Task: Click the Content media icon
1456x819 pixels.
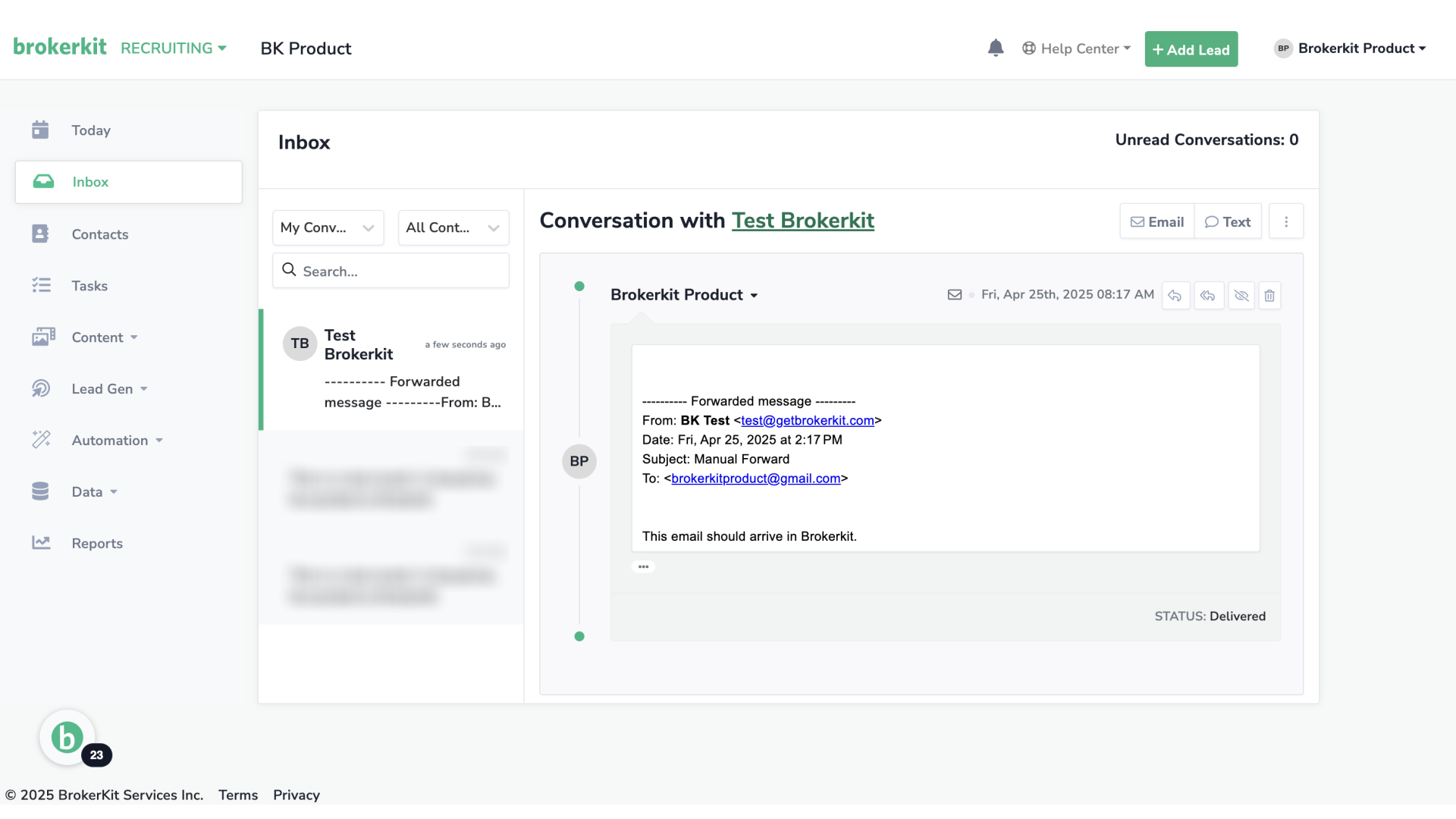Action: coord(43,337)
